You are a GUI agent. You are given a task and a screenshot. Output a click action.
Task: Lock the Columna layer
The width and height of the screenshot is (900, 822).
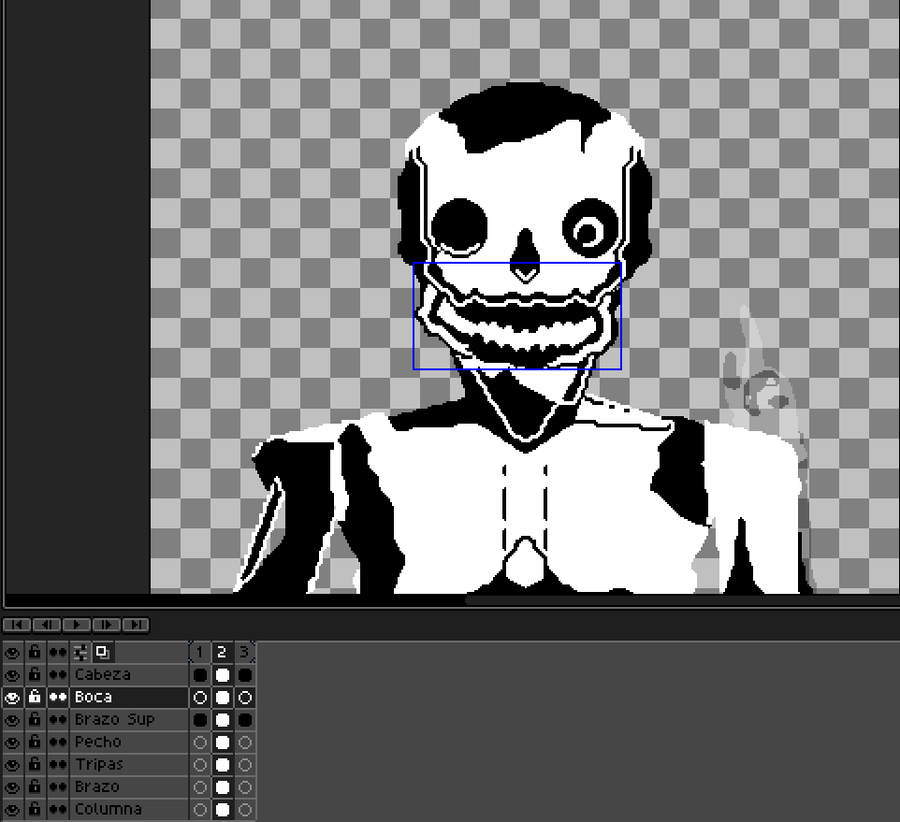point(34,809)
